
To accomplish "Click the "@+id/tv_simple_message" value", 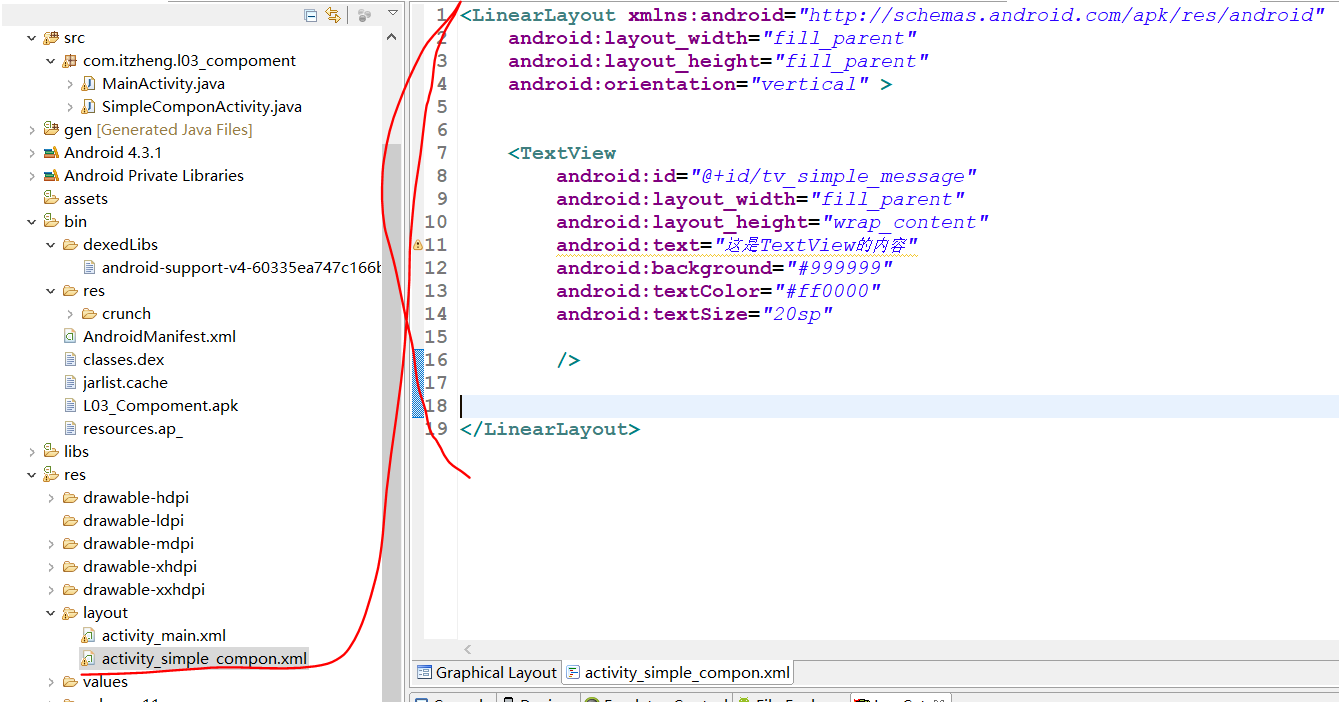I will click(834, 176).
